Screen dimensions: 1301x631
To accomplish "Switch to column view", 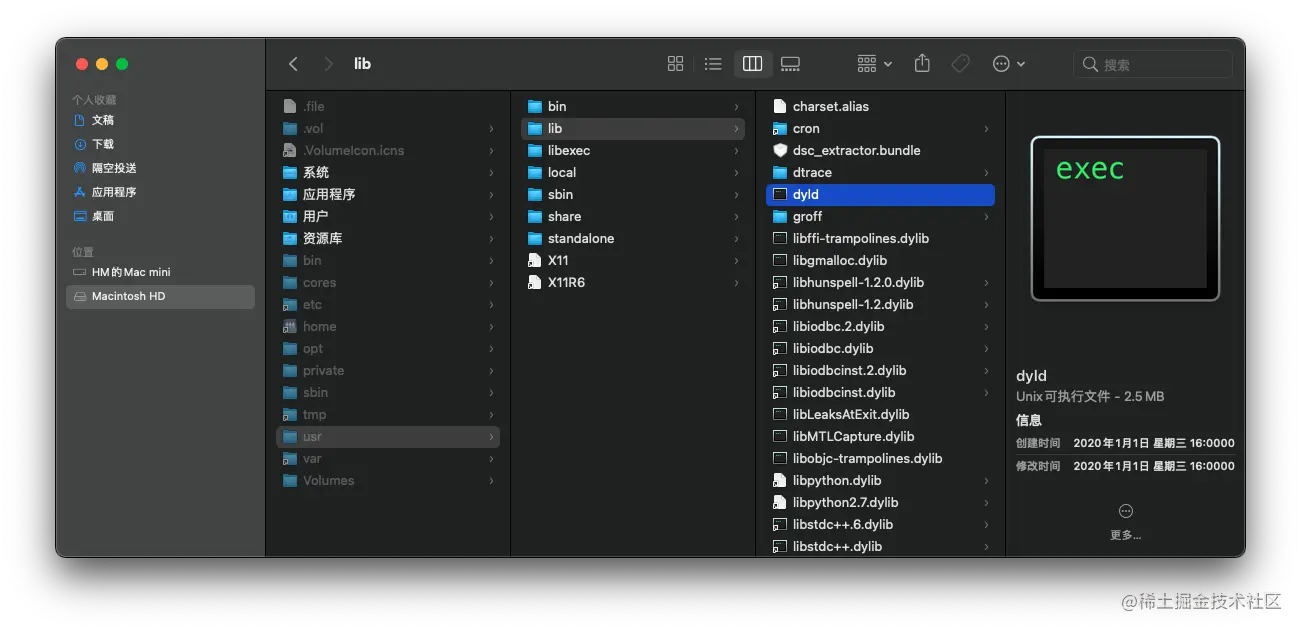I will (x=752, y=64).
